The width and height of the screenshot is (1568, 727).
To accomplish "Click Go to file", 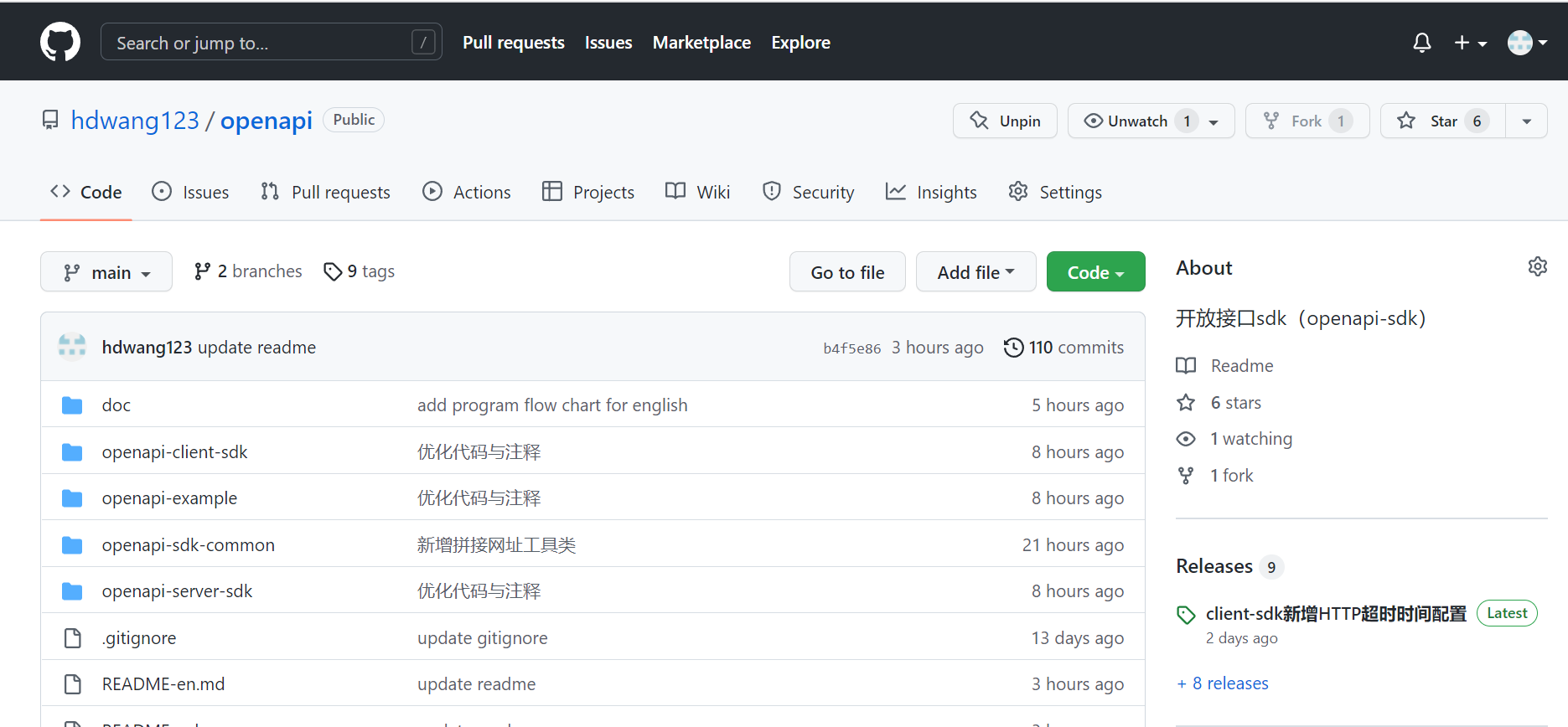I will coord(847,271).
